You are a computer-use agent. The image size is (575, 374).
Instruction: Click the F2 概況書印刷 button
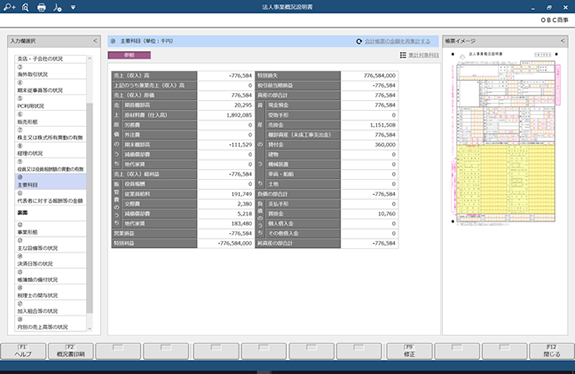pos(71,351)
